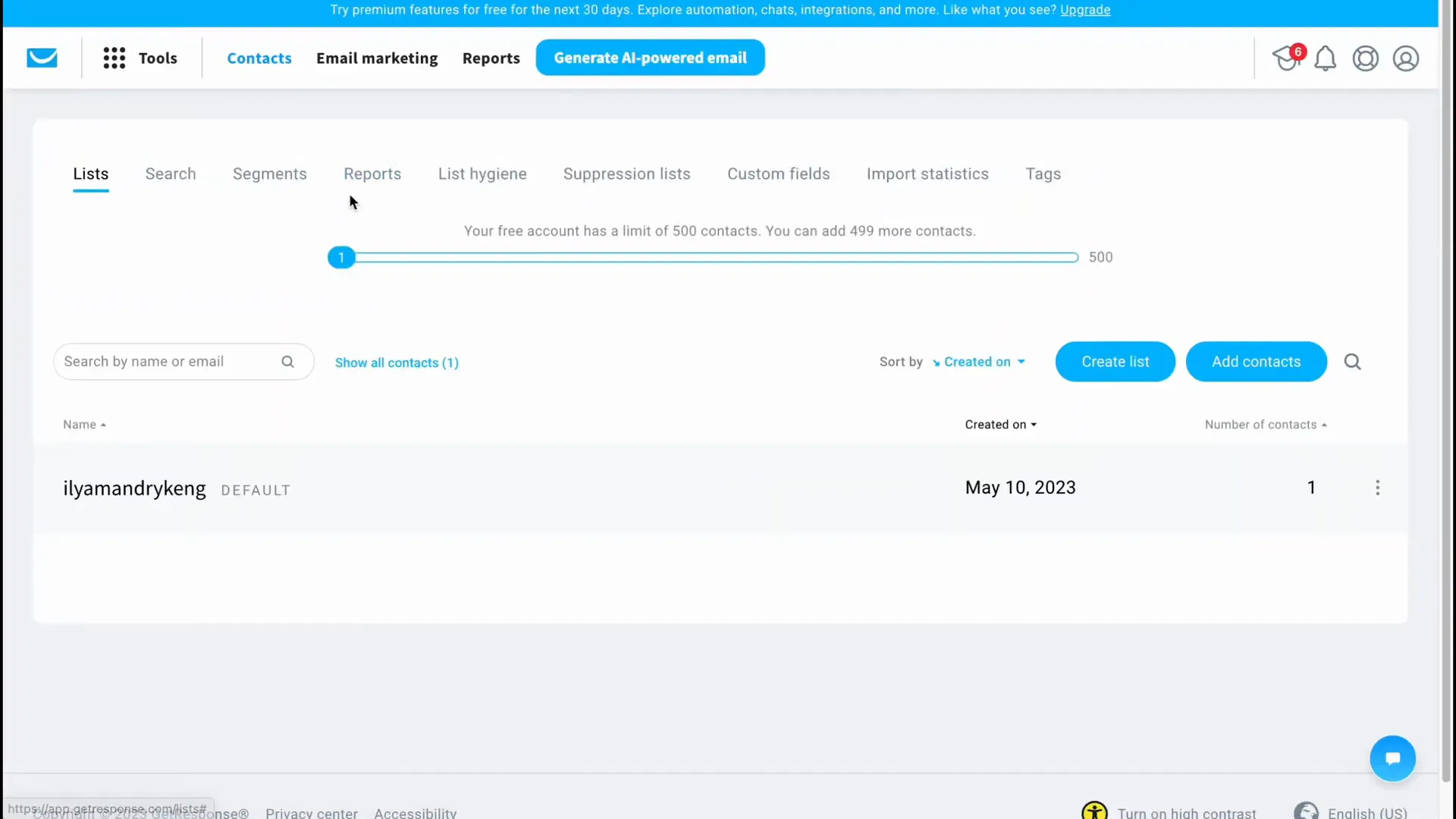Click Generate AI-powered email button
The width and height of the screenshot is (1456, 819).
point(650,58)
